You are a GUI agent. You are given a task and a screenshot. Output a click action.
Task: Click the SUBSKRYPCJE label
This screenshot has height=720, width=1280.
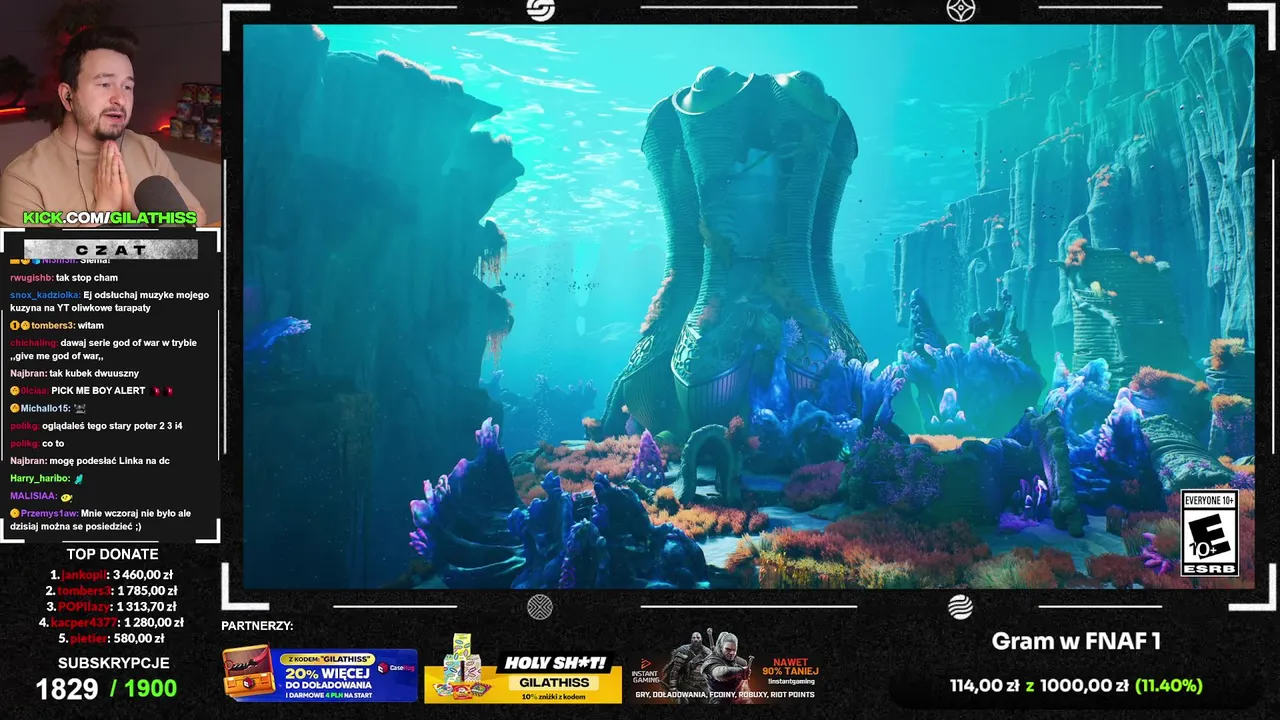(x=114, y=663)
